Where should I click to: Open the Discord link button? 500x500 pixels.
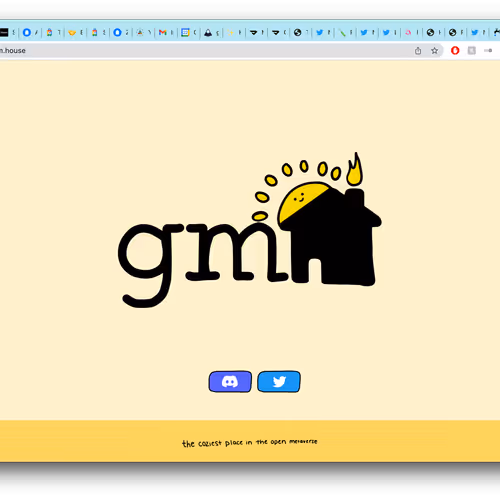pos(230,381)
